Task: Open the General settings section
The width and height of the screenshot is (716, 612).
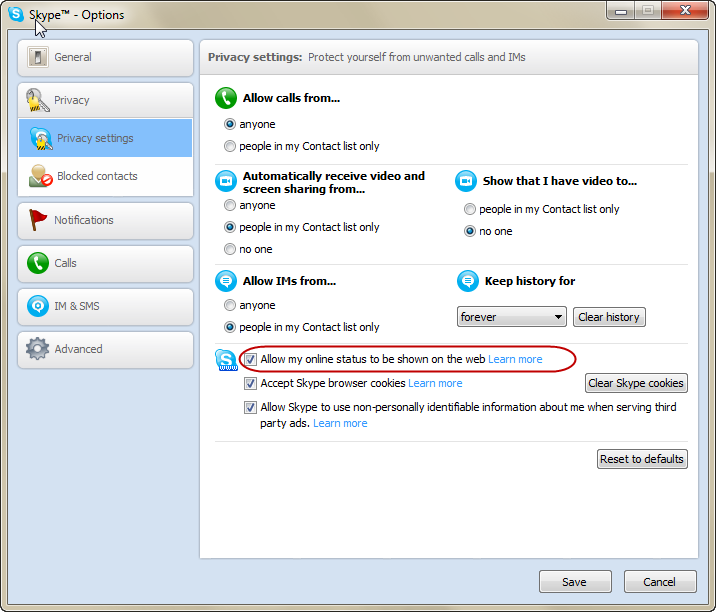Action: pyautogui.click(x=105, y=58)
